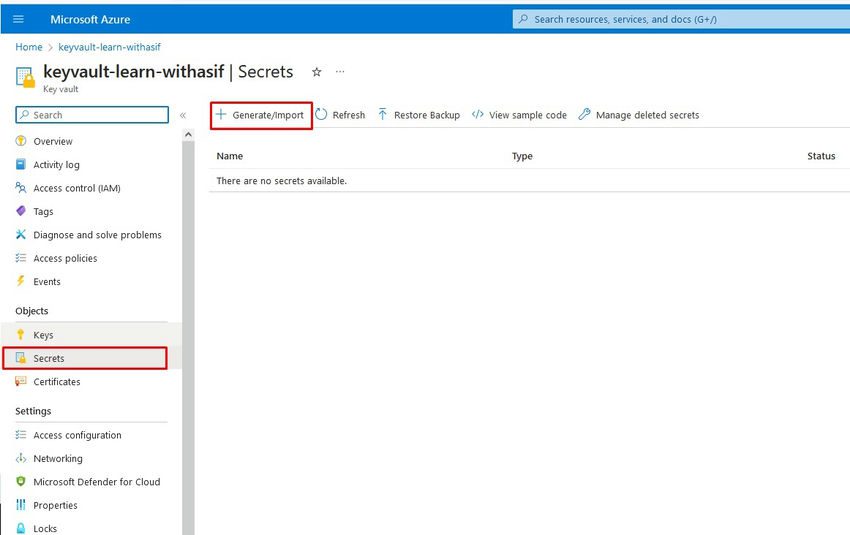Click the View sample code brackets icon
Viewport: 850px width, 535px height.
pos(478,114)
